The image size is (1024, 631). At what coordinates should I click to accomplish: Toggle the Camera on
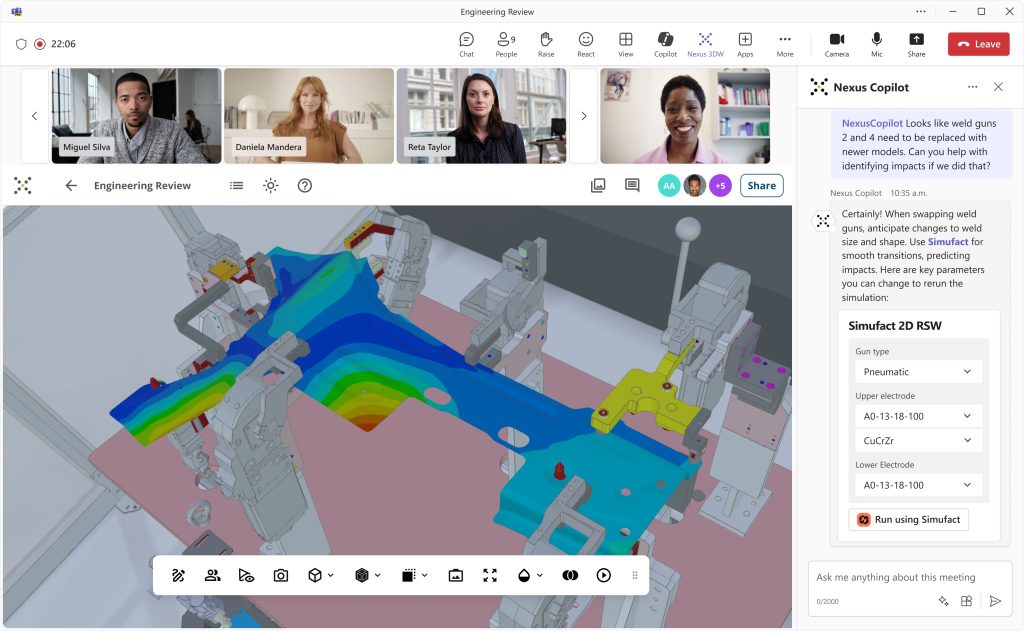point(837,43)
